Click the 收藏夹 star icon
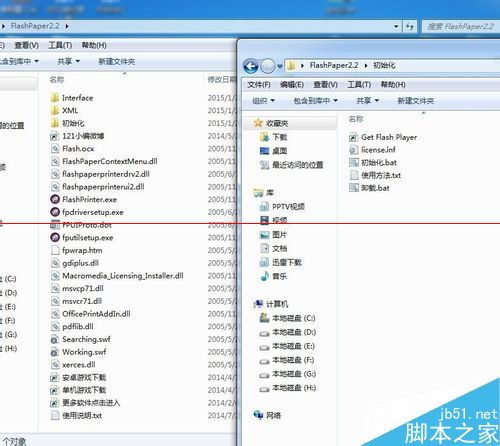The width and height of the screenshot is (500, 446). point(258,123)
